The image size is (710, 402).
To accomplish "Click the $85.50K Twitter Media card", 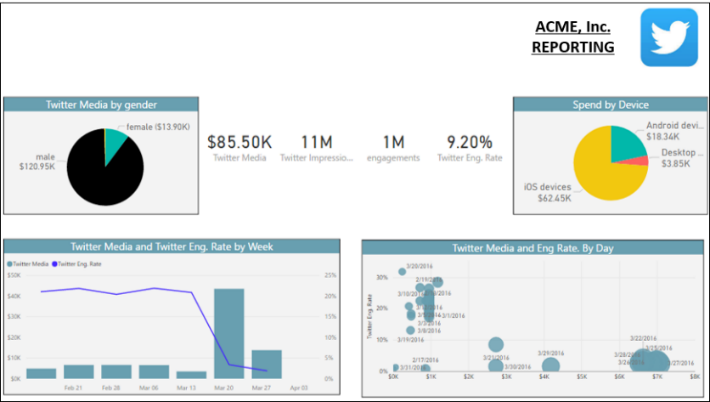I will click(x=240, y=148).
